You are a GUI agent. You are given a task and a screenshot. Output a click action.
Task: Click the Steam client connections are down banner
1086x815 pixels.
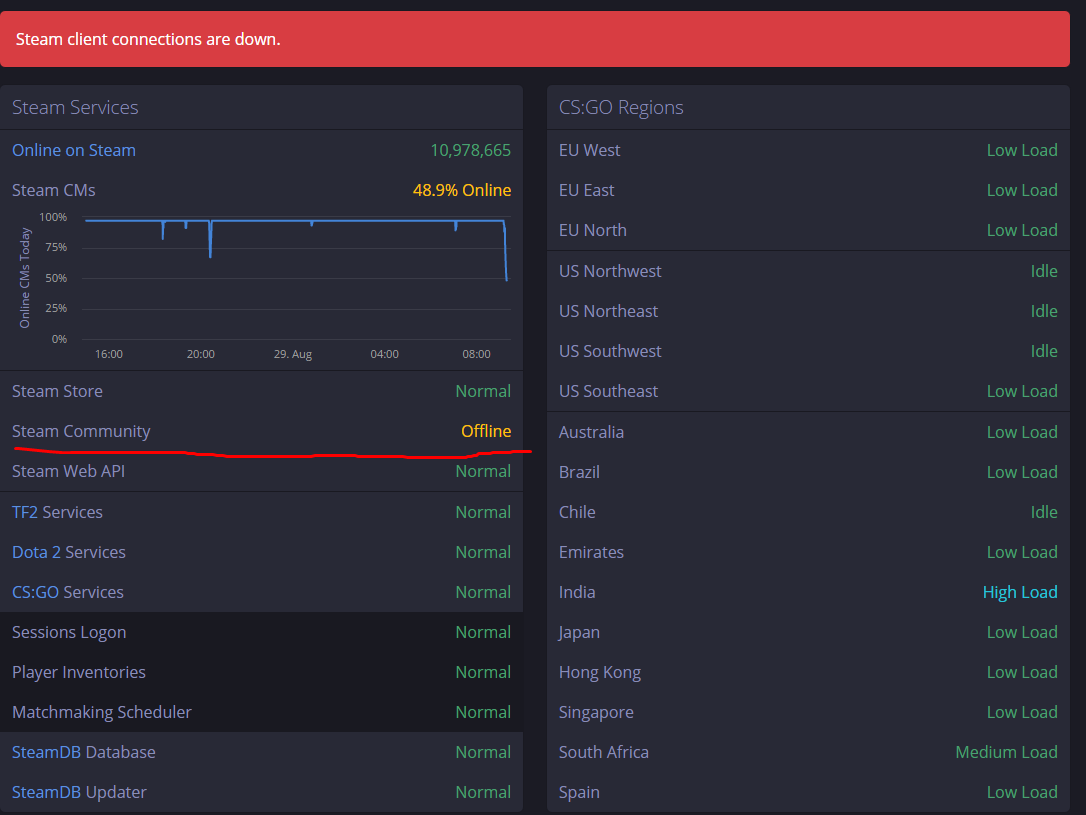(535, 39)
